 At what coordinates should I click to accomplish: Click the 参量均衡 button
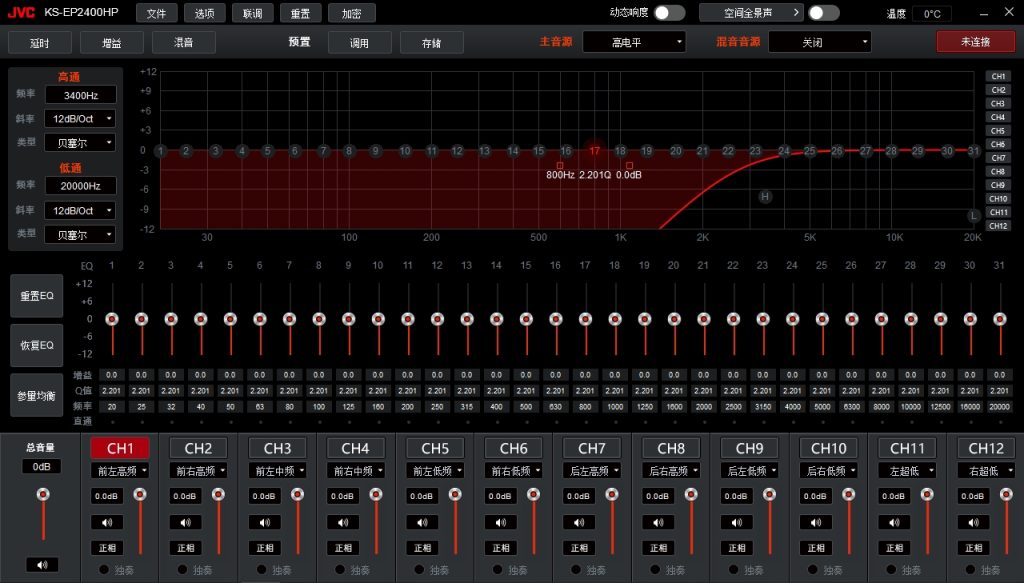[37, 396]
